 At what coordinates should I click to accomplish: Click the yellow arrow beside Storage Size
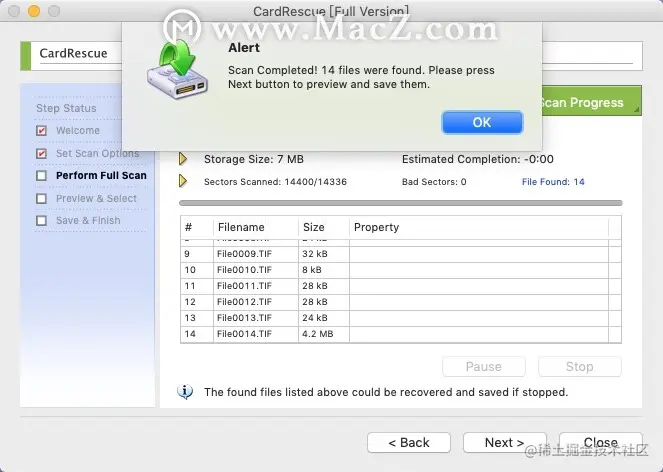183,159
